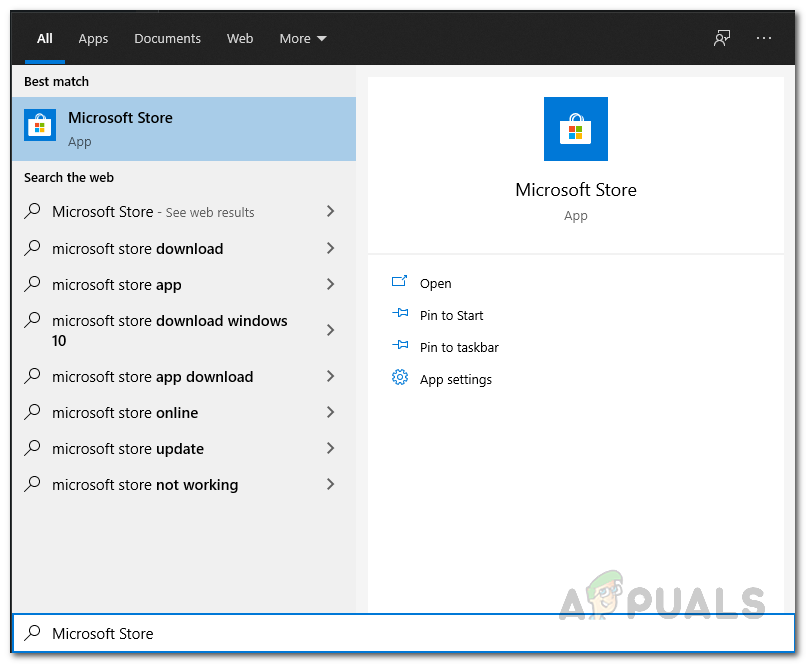Click the Open action icon
This screenshot has width=806, height=664.
[400, 283]
